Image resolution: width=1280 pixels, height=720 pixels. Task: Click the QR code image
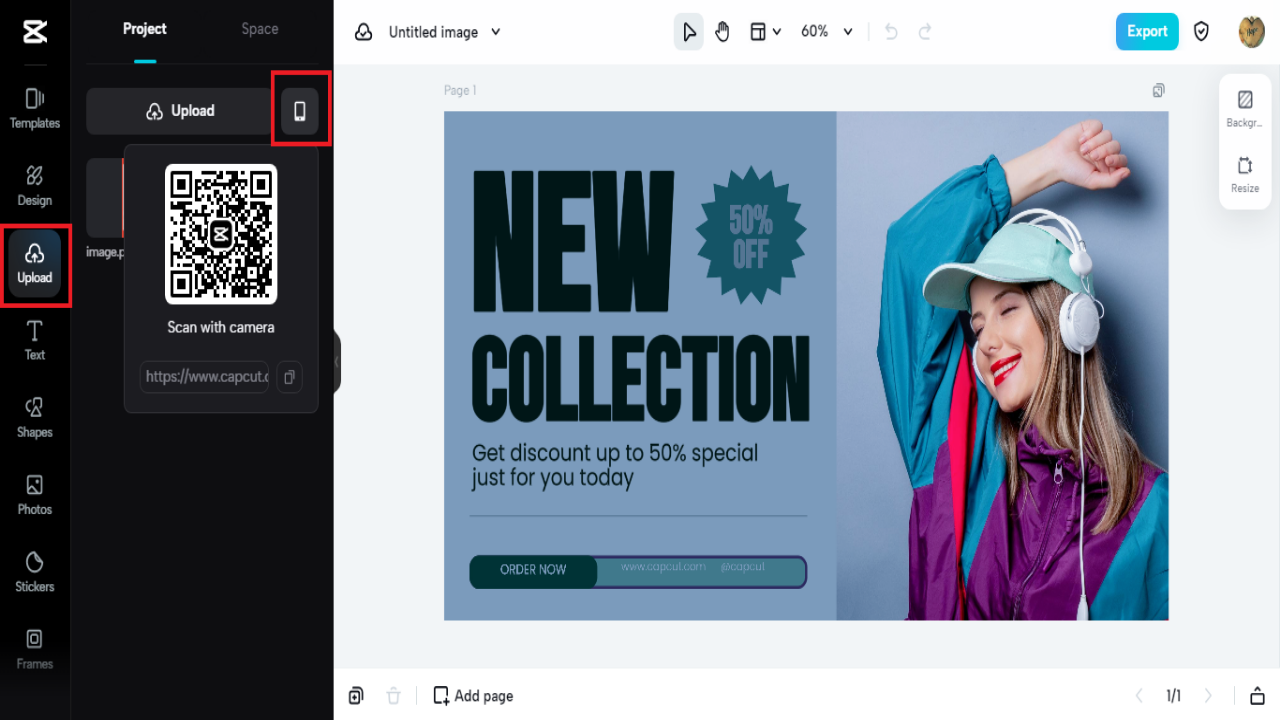click(221, 234)
